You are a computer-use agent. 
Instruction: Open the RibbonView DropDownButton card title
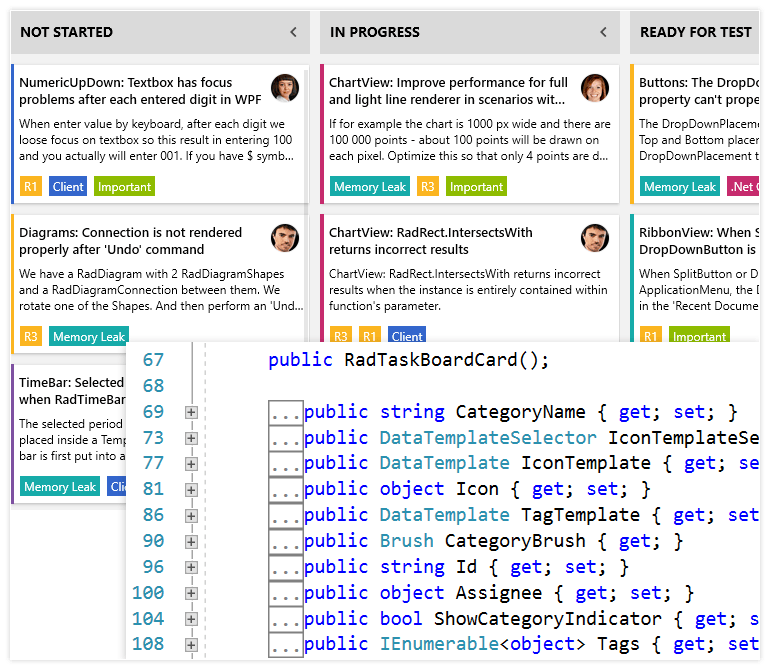pos(699,241)
